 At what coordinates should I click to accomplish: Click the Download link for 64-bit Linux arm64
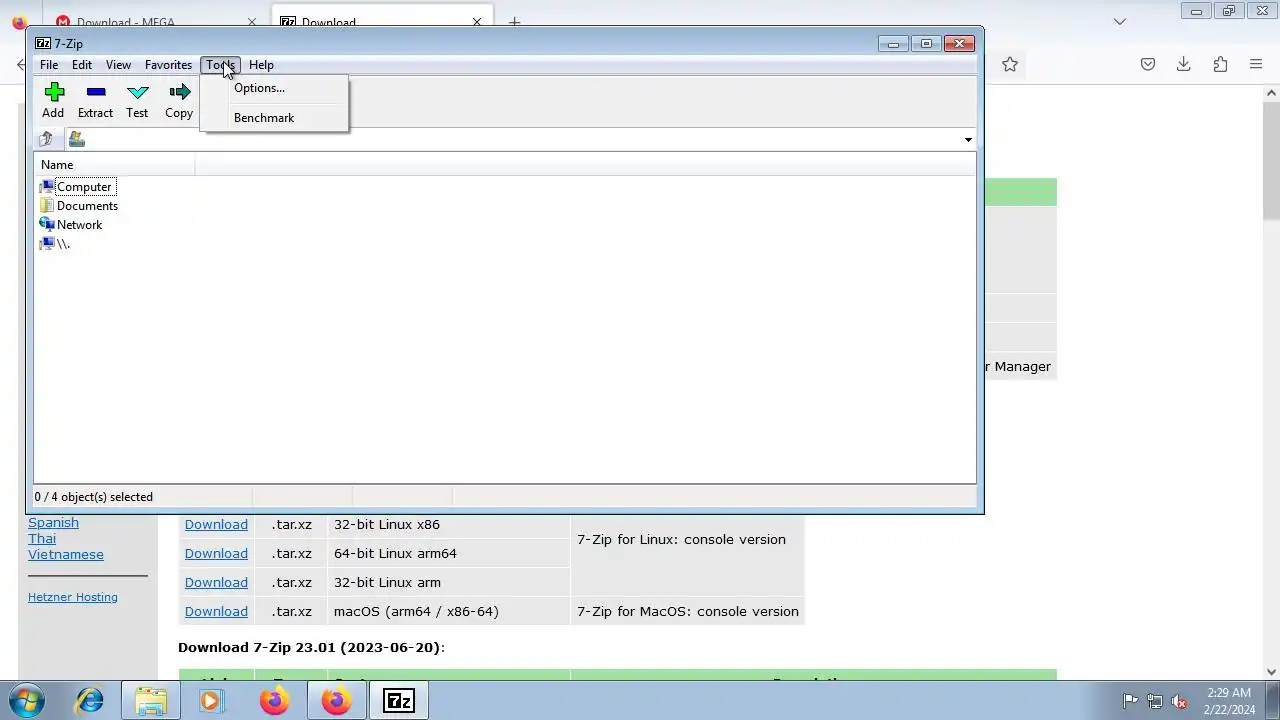pyautogui.click(x=216, y=553)
